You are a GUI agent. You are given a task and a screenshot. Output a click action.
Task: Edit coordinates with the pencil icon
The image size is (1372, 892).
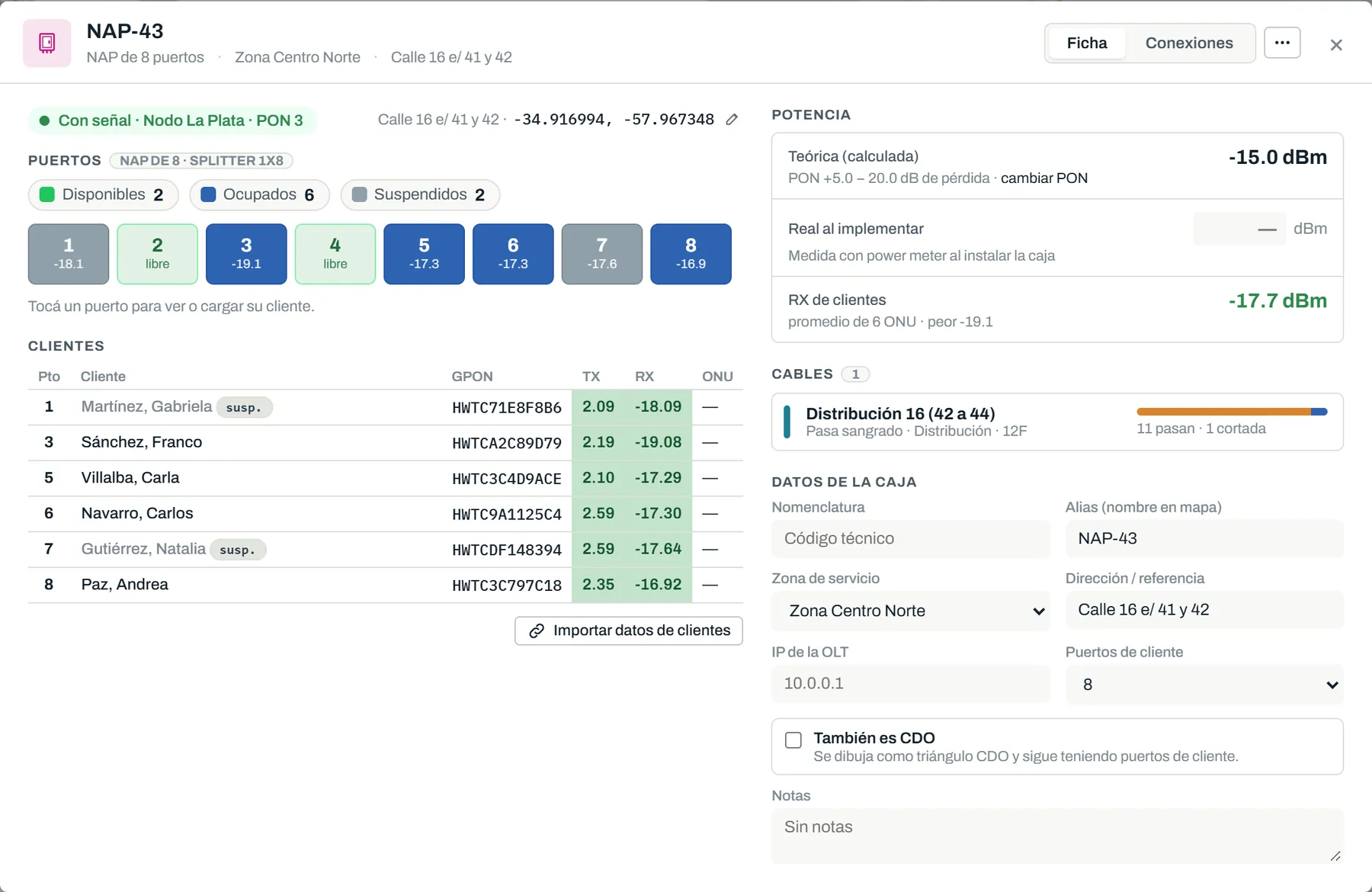[x=732, y=120]
